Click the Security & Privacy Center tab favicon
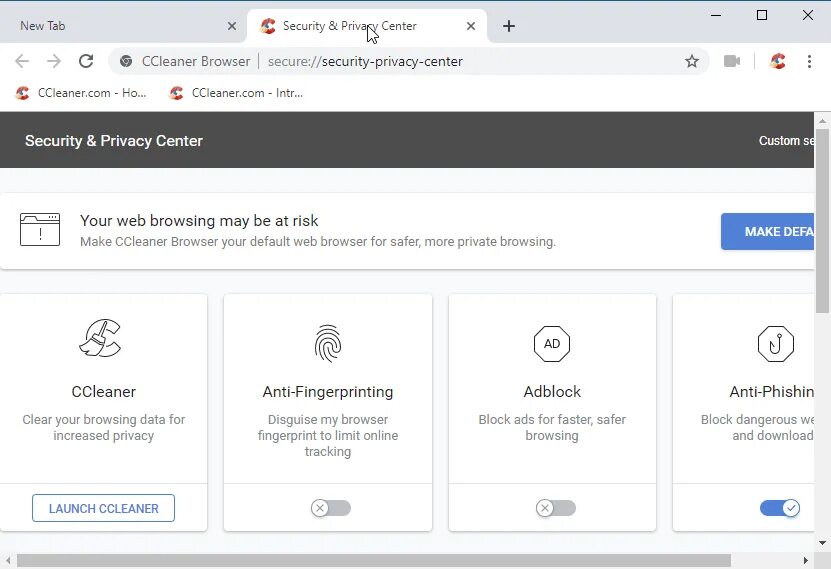Screen dimensions: 831x569 click(268, 26)
